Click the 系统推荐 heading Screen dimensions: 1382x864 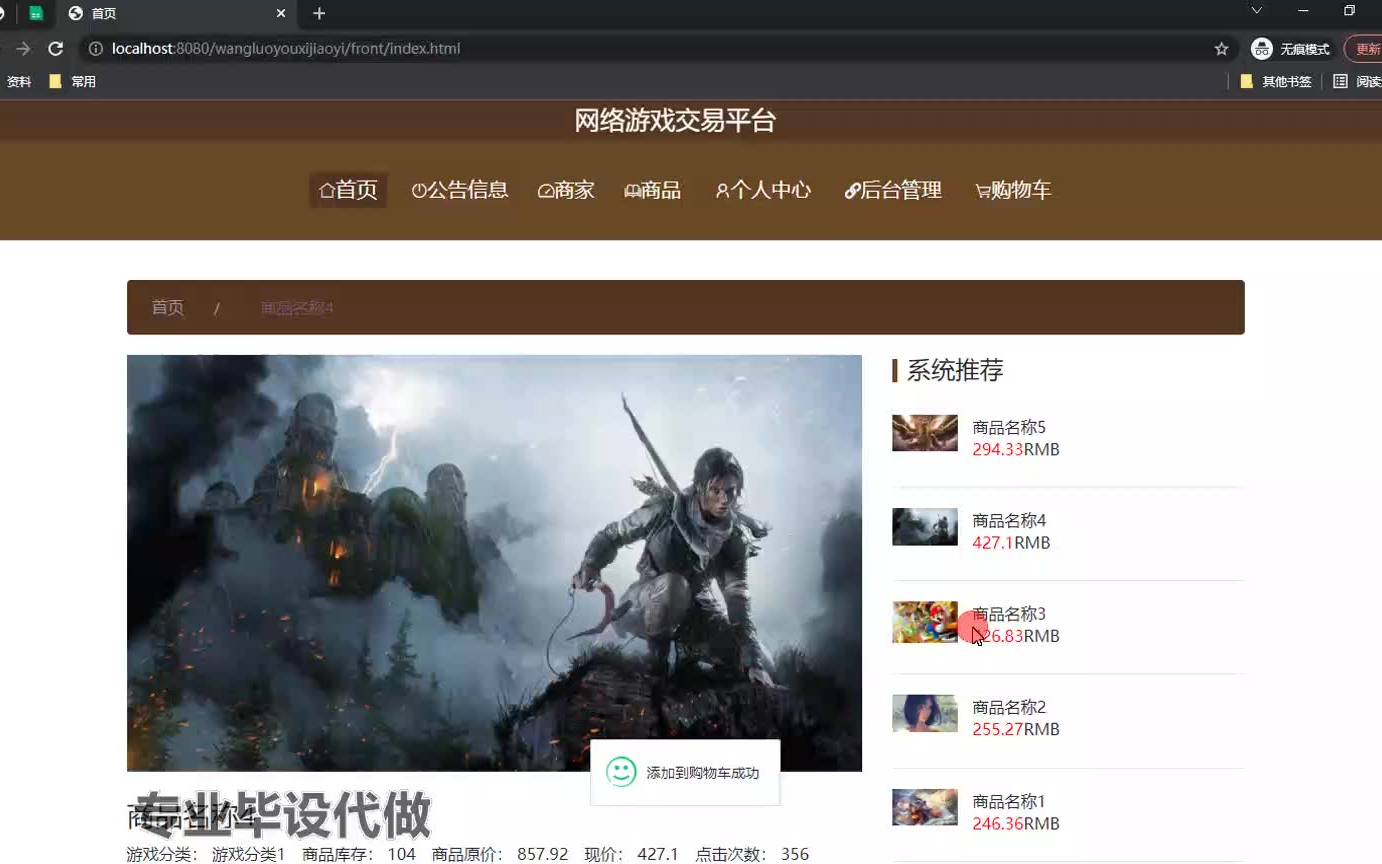pyautogui.click(x=955, y=370)
